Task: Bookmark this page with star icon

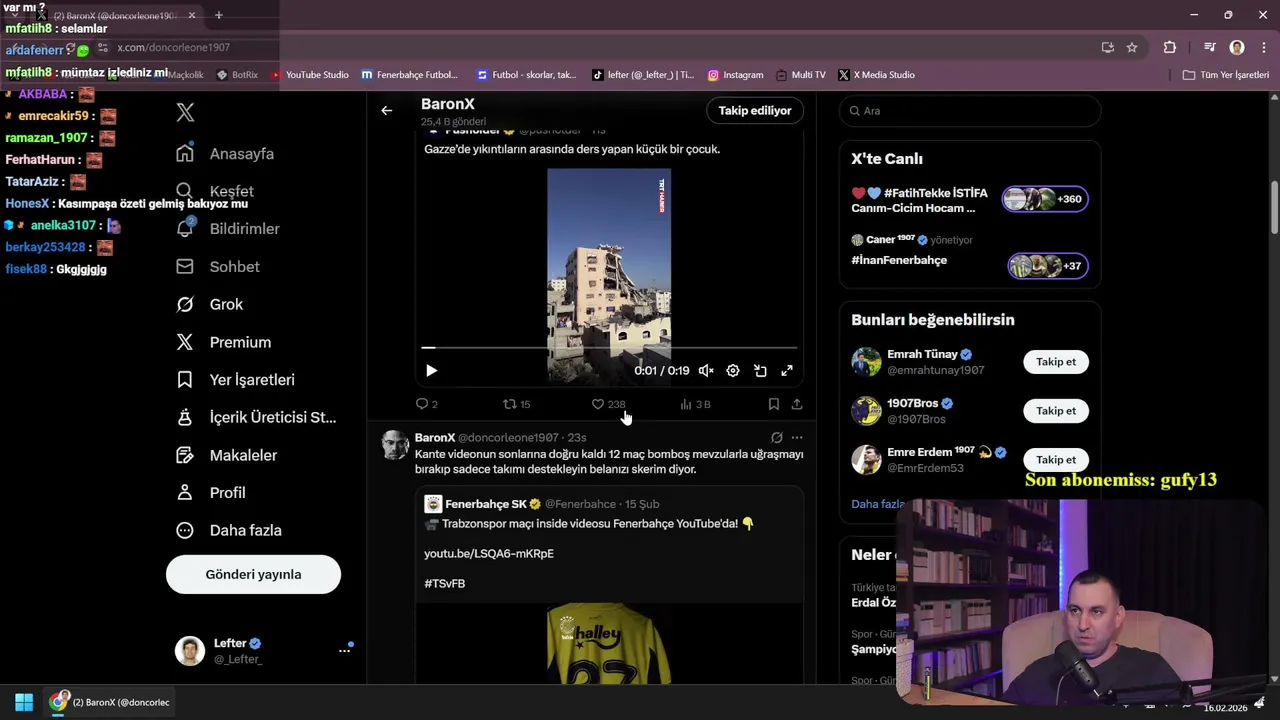Action: [x=1132, y=47]
